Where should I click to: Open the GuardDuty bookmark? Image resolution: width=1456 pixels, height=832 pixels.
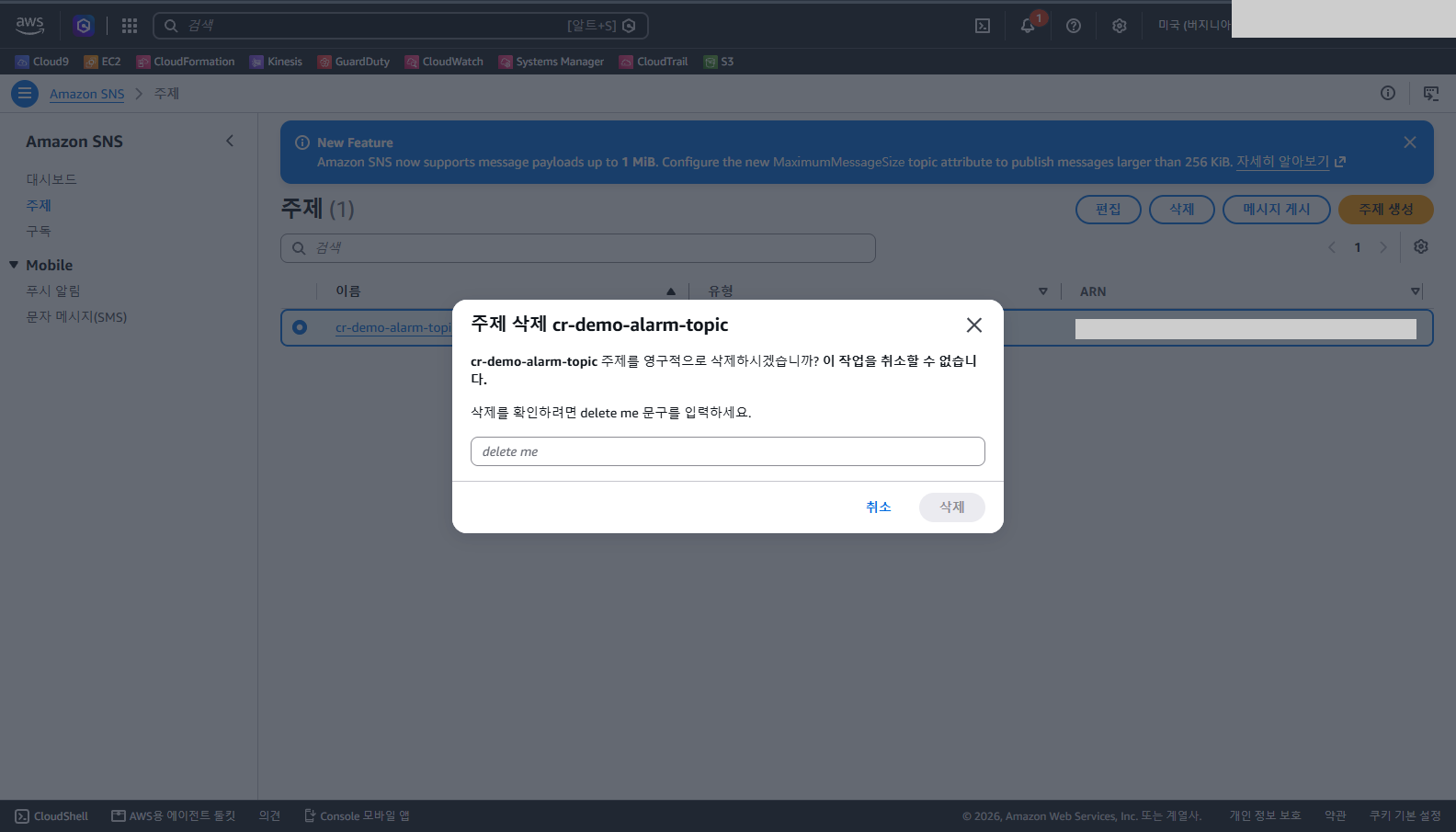click(354, 62)
